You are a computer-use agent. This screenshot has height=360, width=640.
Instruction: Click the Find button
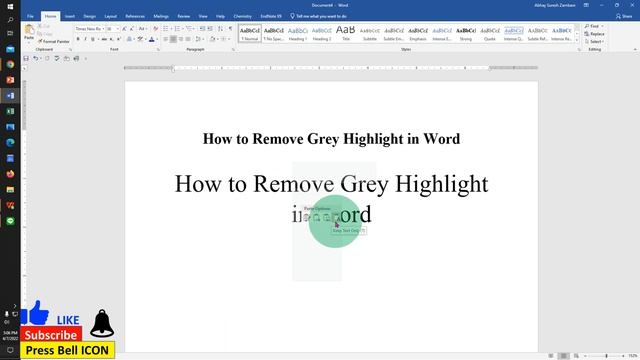[x=593, y=26]
